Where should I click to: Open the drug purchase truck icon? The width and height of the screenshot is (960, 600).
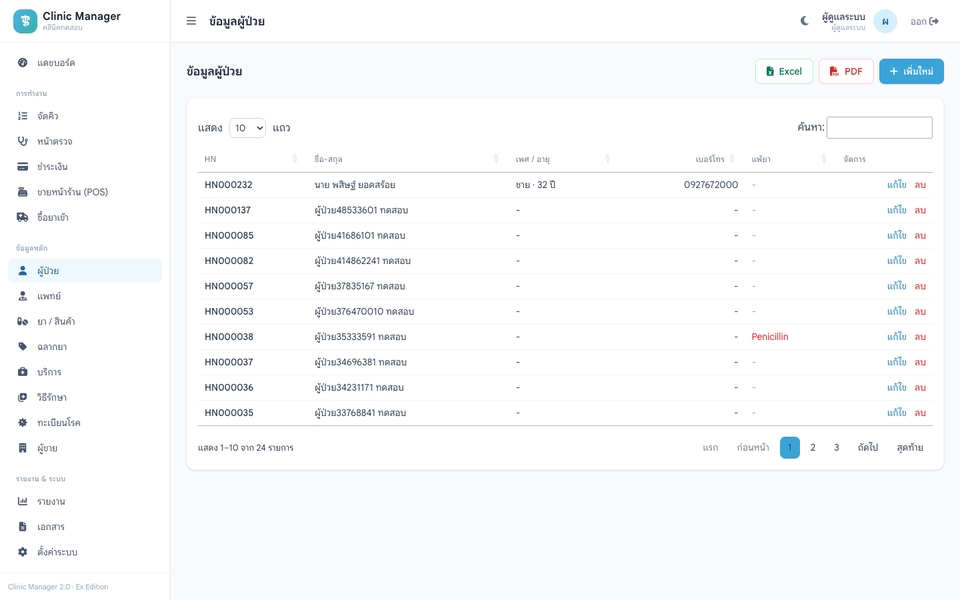click(23, 217)
